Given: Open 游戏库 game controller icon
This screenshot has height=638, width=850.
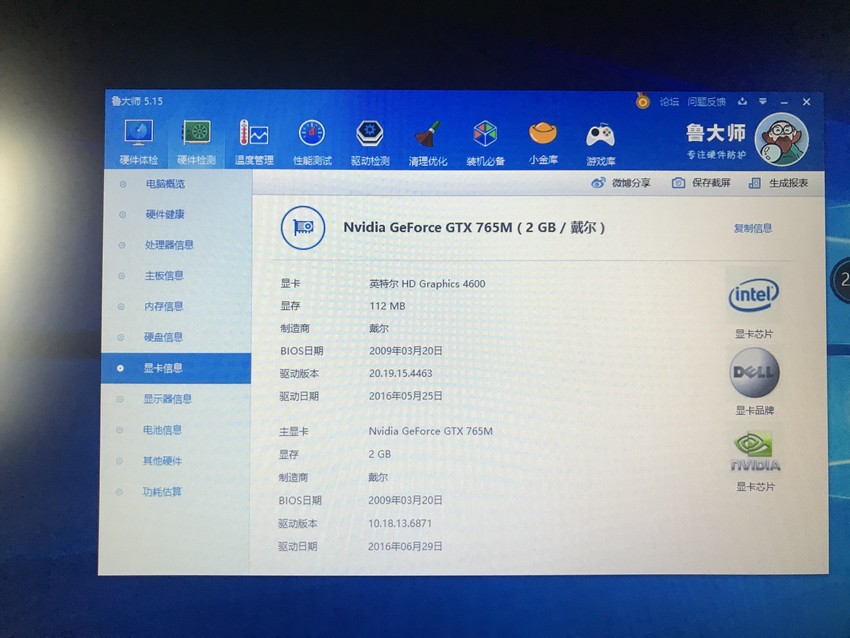Looking at the screenshot, I should point(600,143).
